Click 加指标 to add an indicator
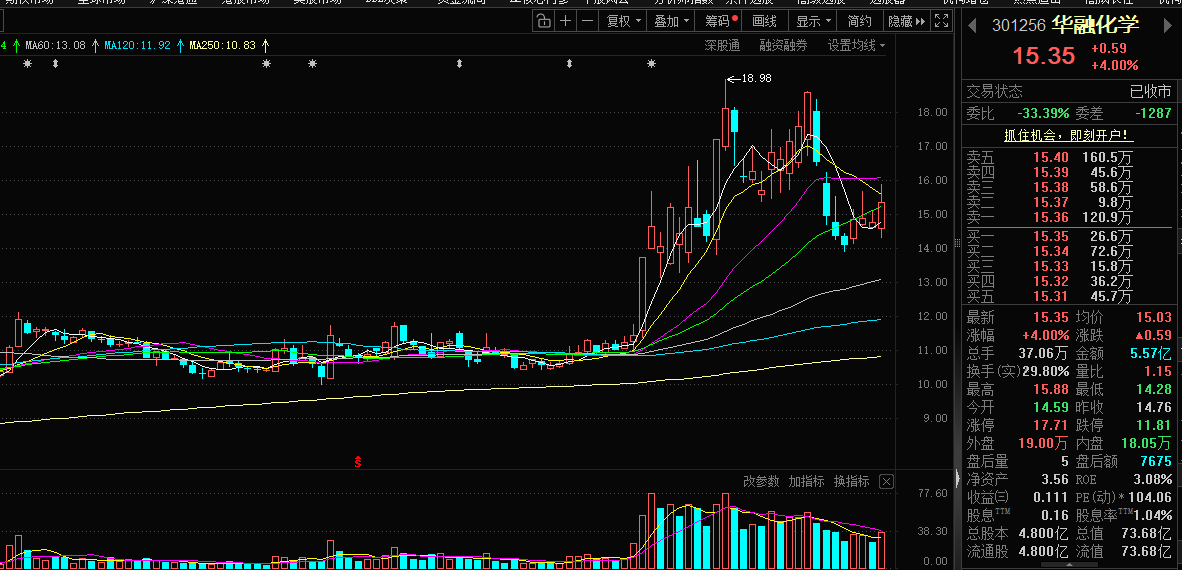The height and width of the screenshot is (570, 1182). click(x=806, y=481)
